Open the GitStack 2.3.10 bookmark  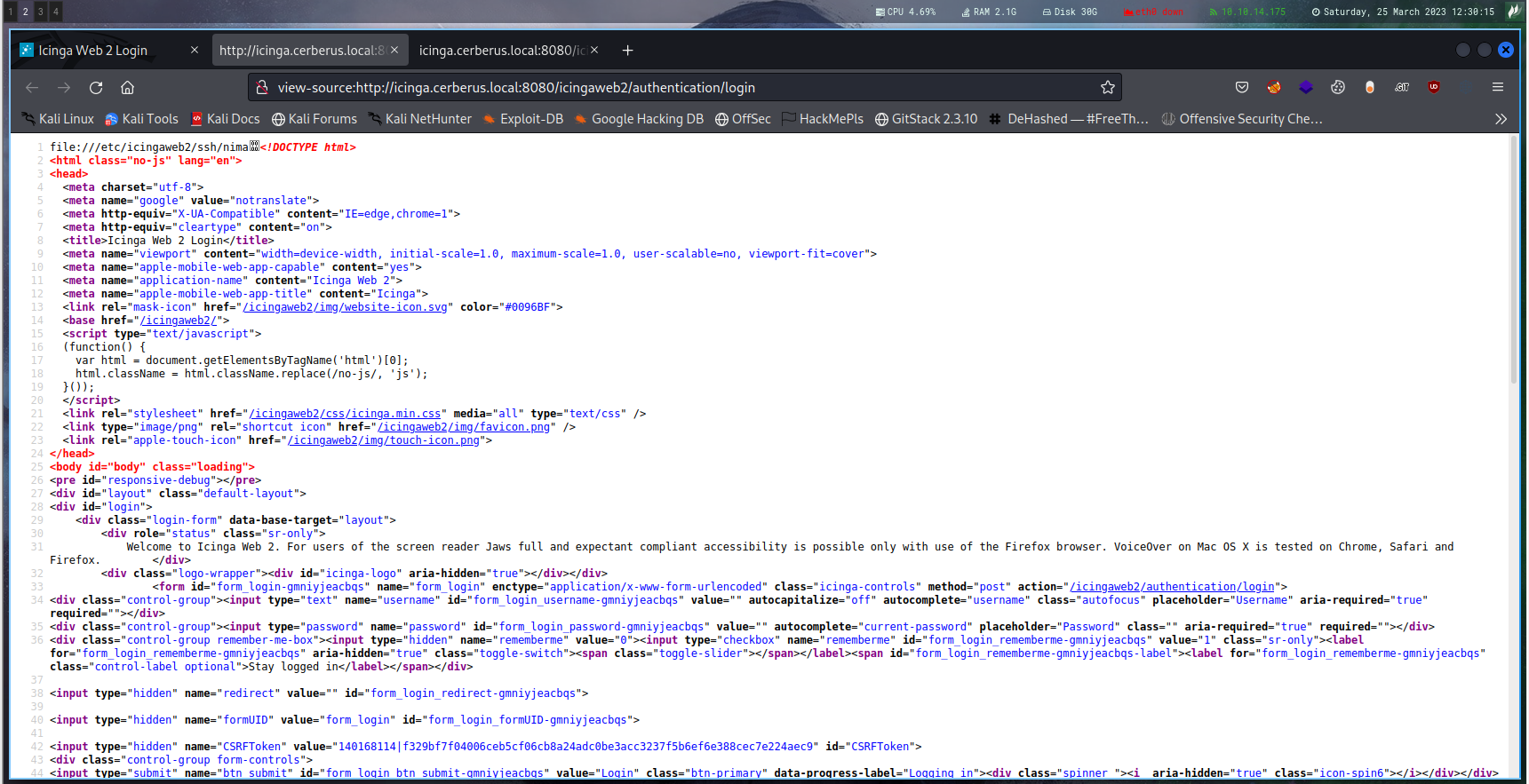927,119
